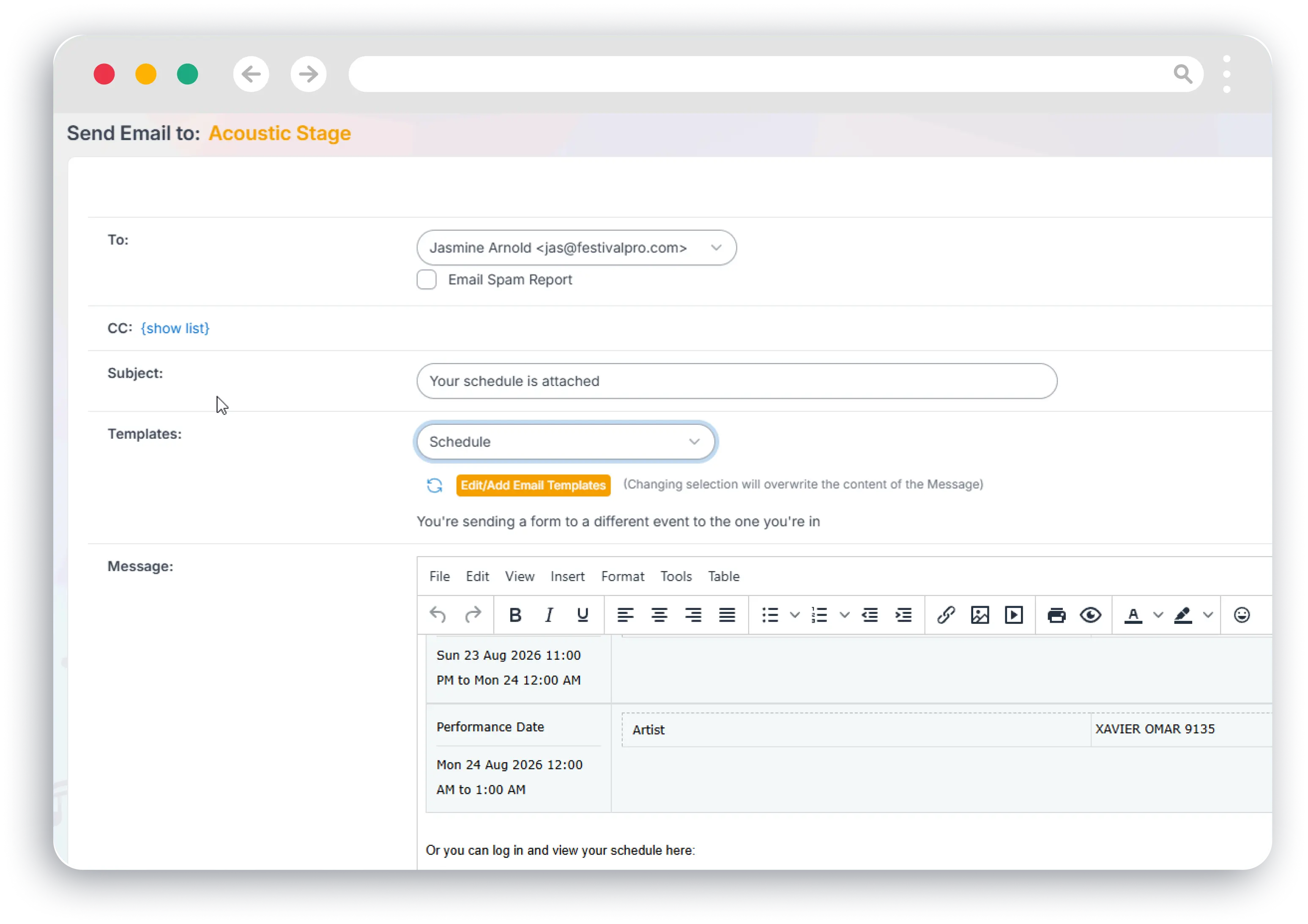Image resolution: width=1308 pixels, height=924 pixels.
Task: Apply bold formatting to text
Action: [x=516, y=615]
